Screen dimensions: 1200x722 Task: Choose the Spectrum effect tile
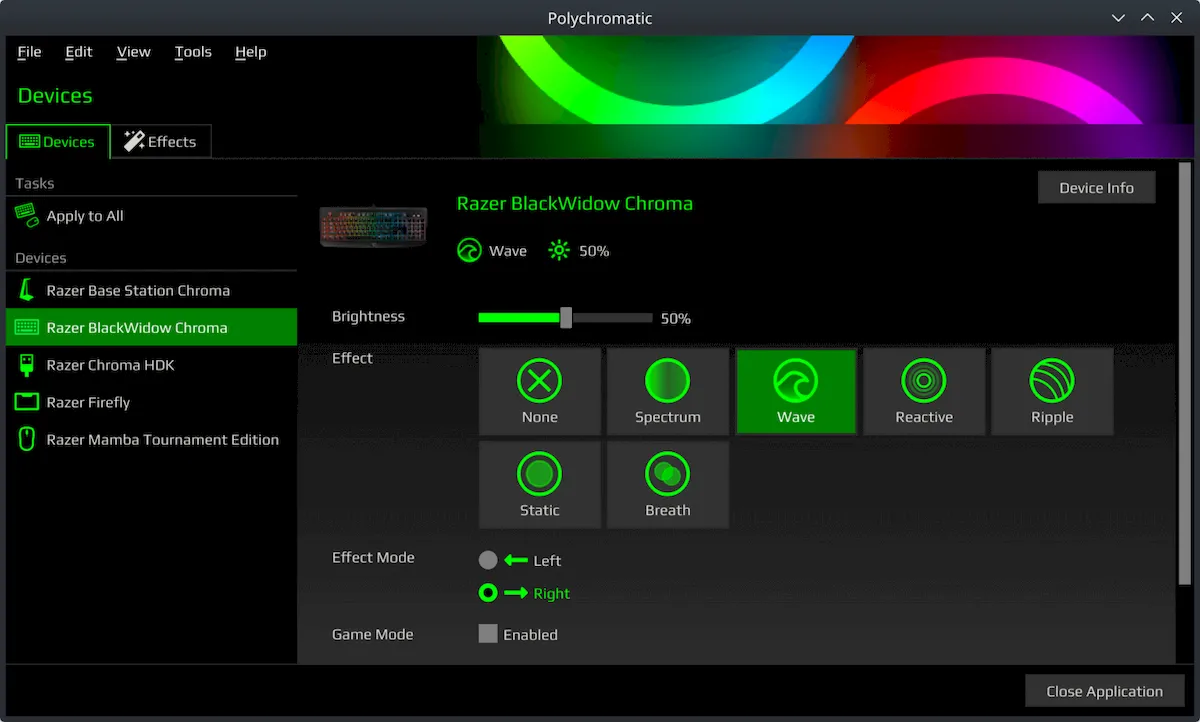coord(668,391)
